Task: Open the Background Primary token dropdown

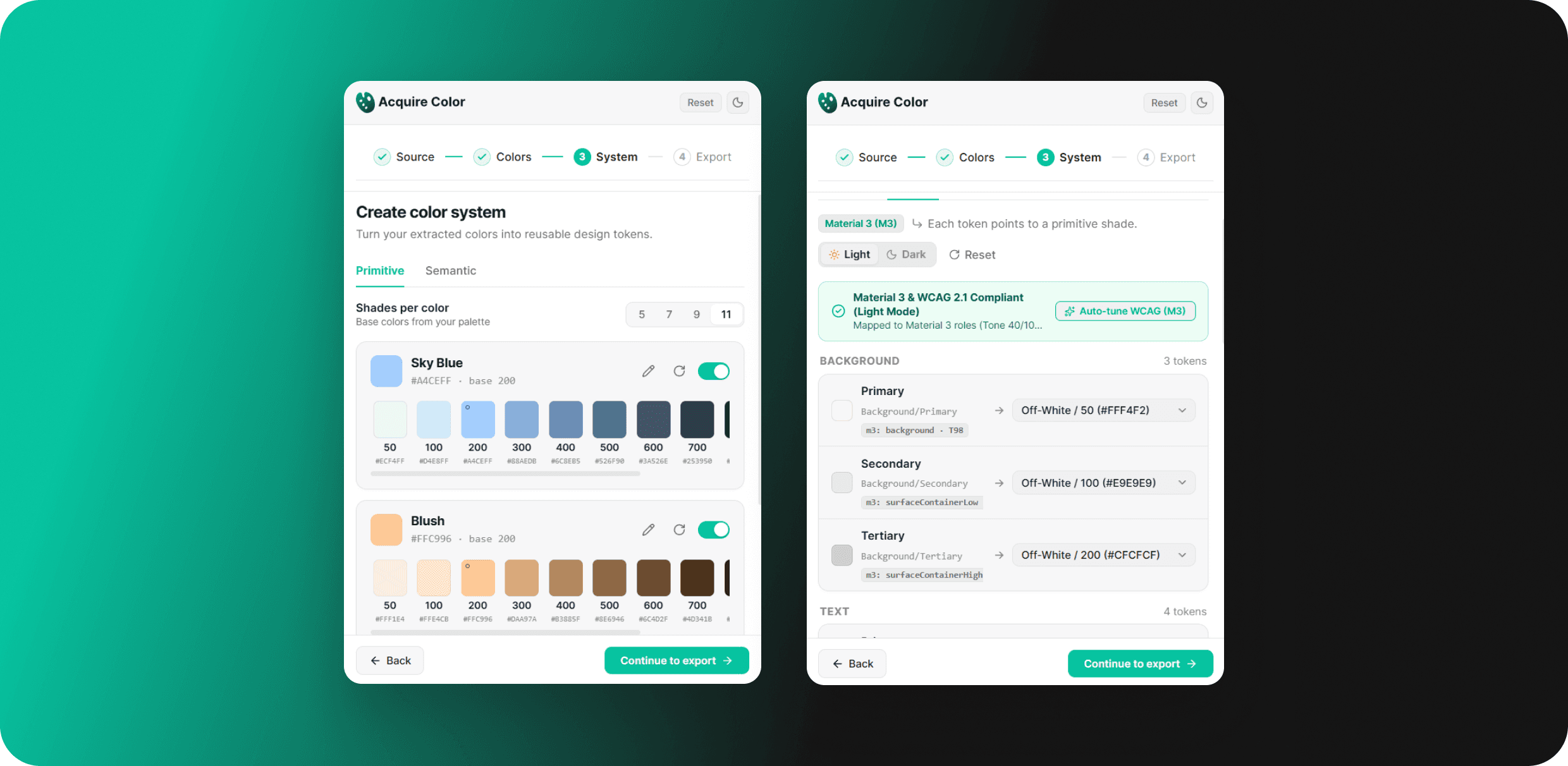Action: click(1103, 410)
